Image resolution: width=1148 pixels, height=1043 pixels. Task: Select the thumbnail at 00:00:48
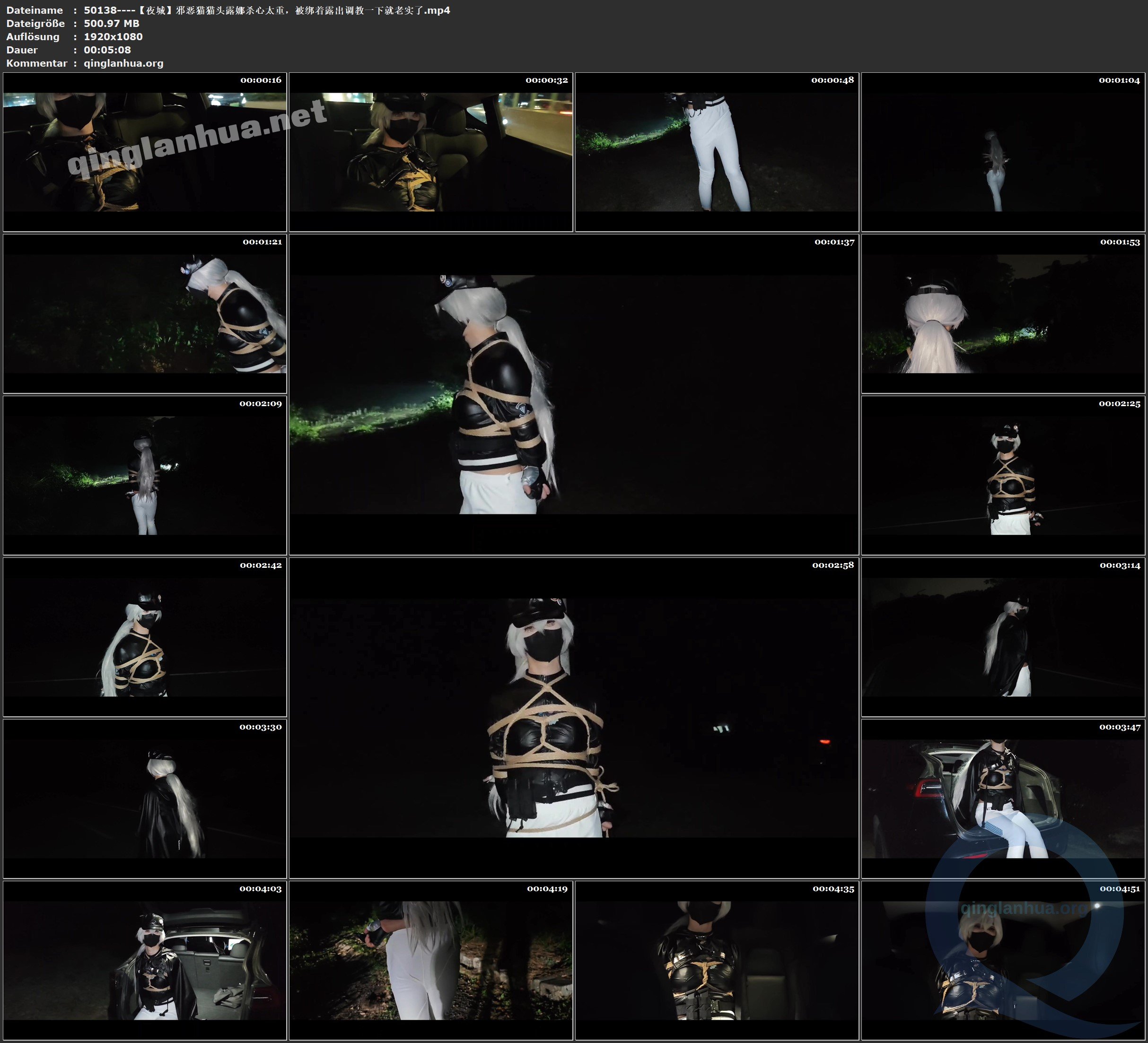pyautogui.click(x=716, y=151)
